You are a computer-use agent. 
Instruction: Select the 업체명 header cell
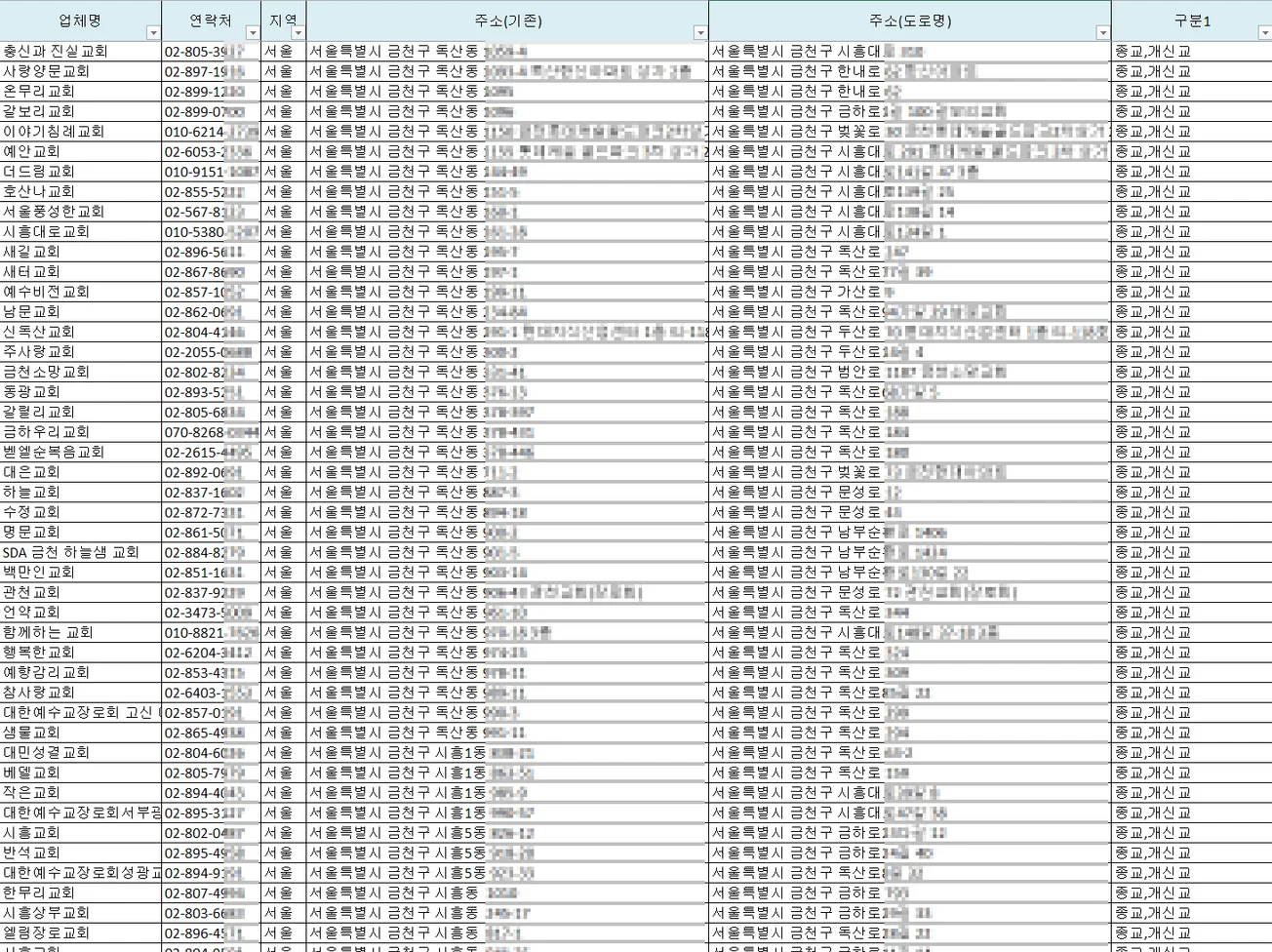[81, 20]
